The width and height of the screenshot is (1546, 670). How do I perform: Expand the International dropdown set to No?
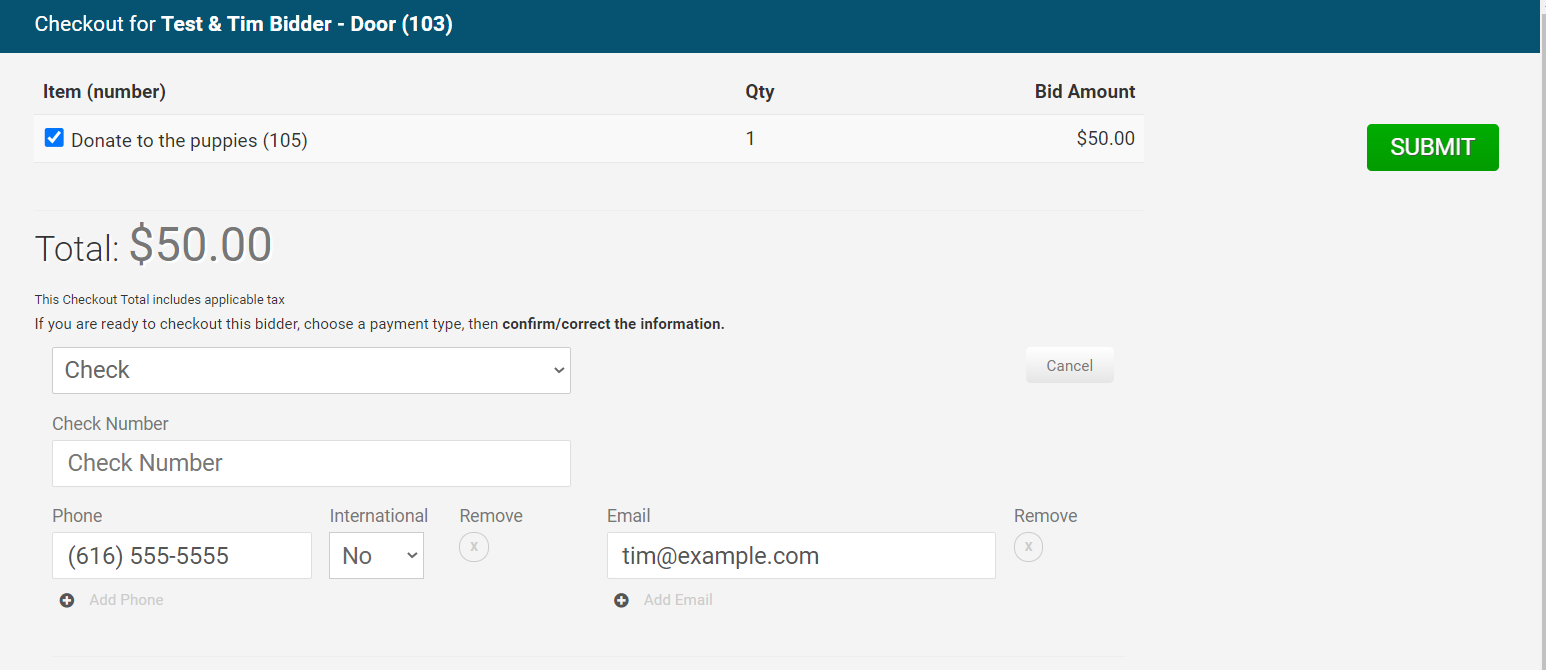click(376, 556)
